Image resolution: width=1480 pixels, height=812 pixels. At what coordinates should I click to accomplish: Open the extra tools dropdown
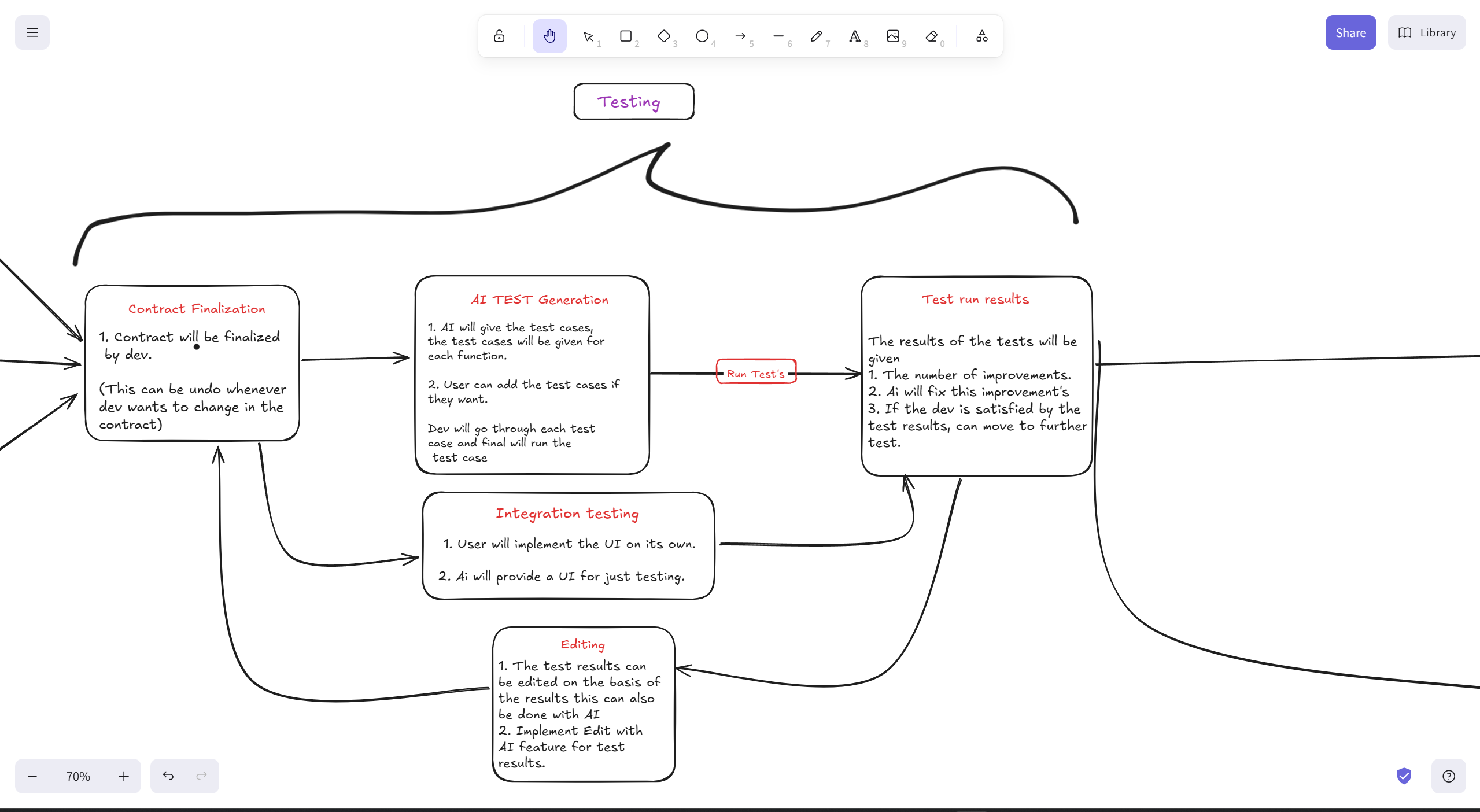[981, 36]
